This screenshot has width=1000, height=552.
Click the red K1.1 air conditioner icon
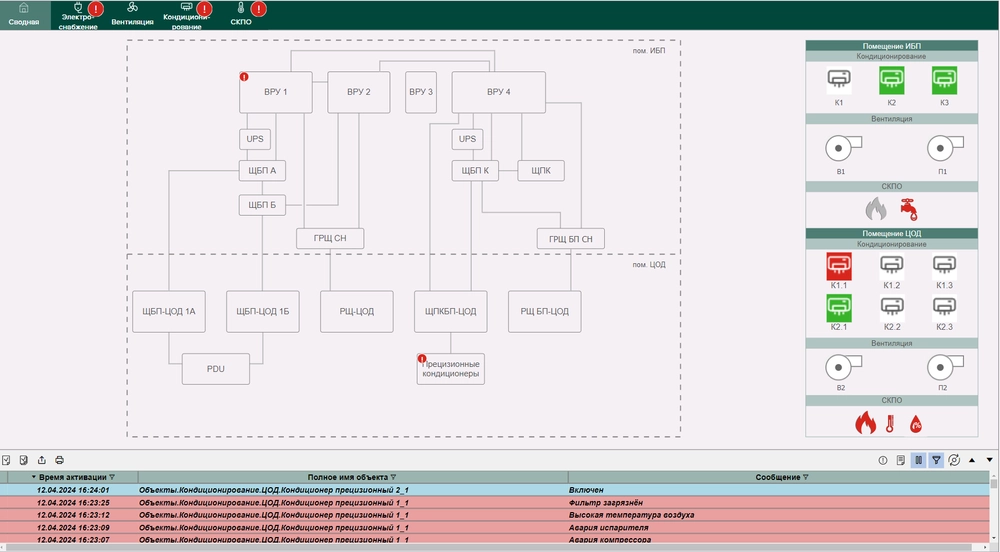point(839,265)
